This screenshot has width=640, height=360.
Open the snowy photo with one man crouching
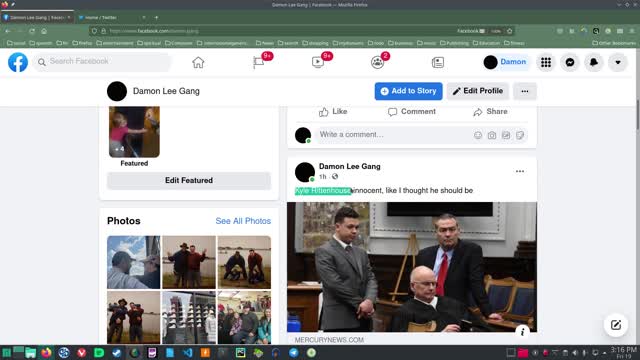click(244, 262)
